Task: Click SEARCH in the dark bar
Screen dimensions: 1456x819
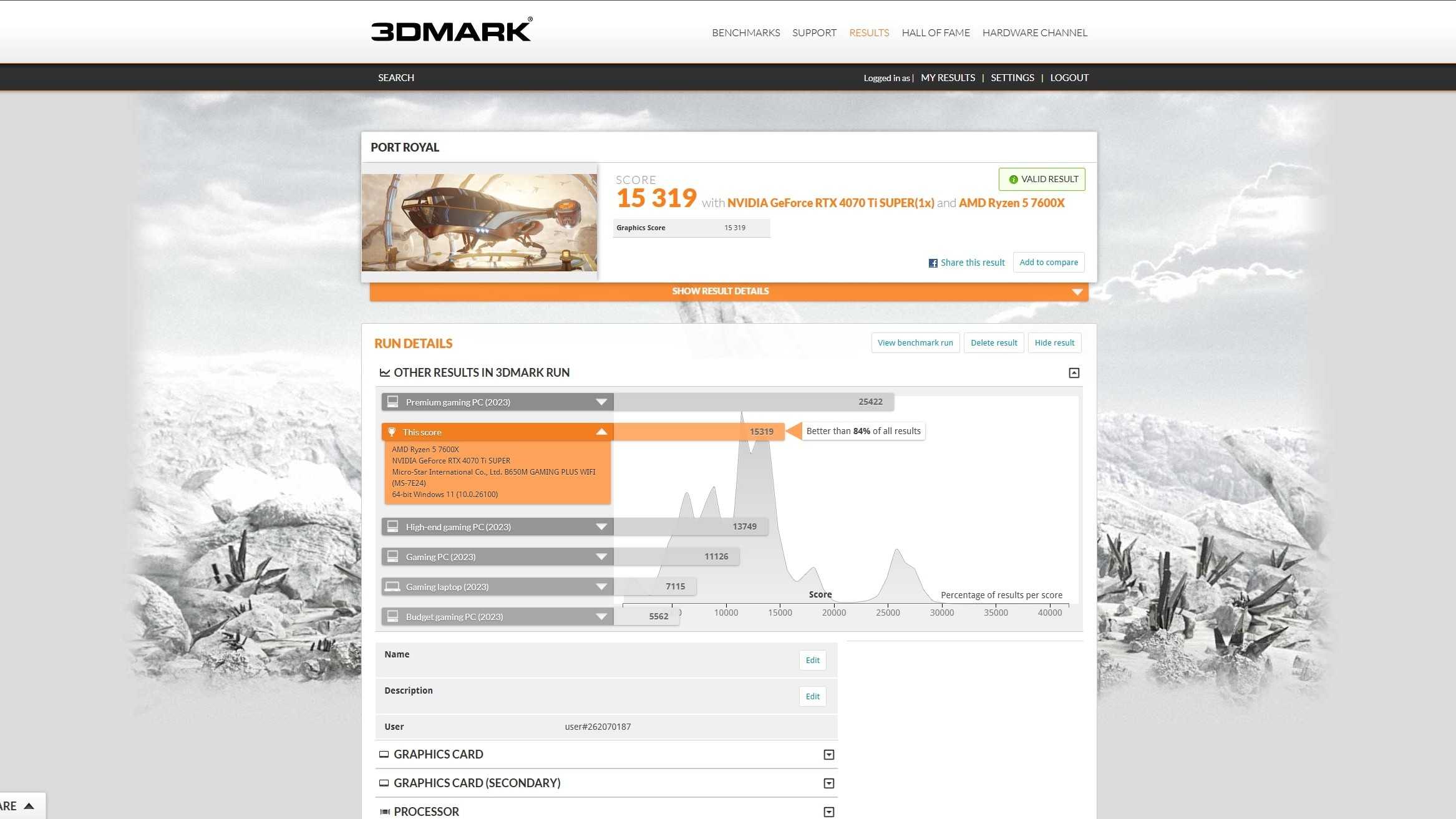Action: [x=396, y=77]
